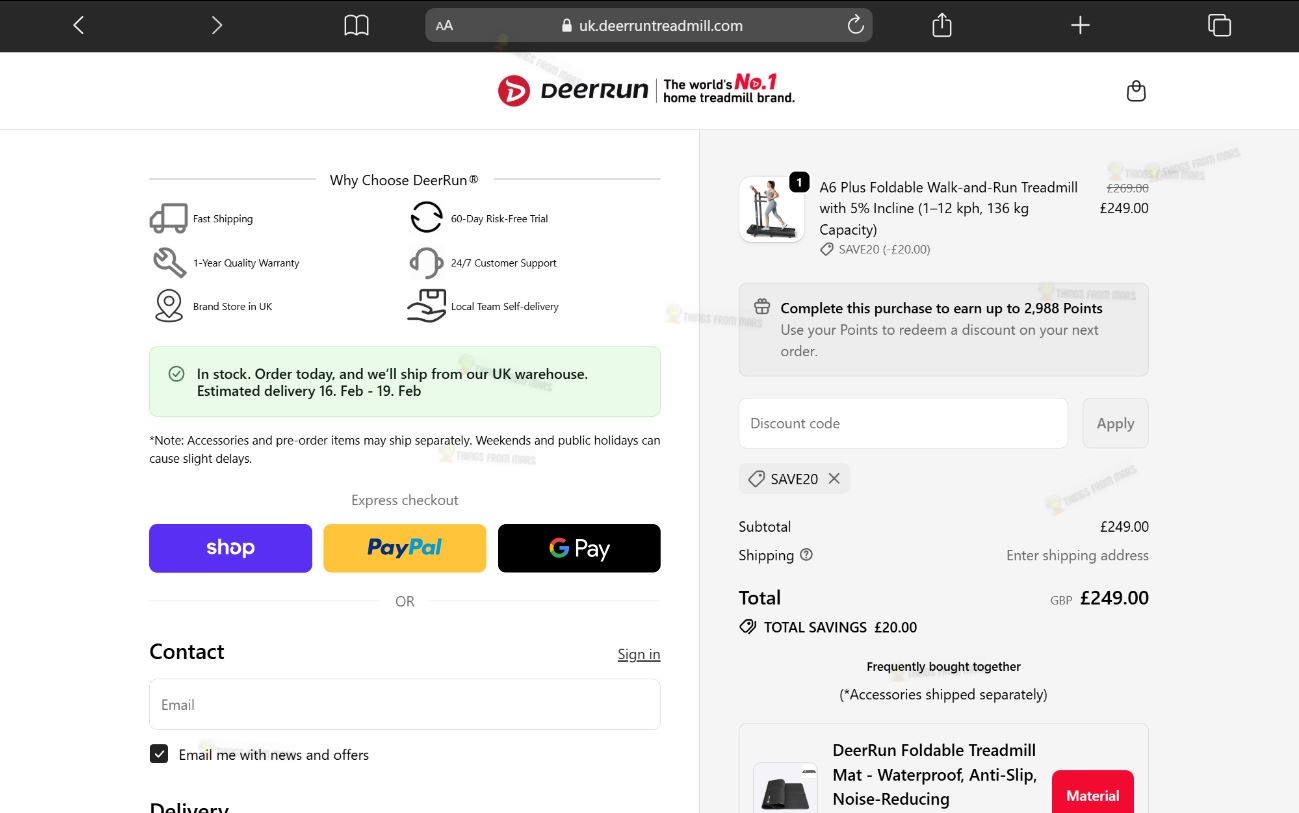
Task: Show all open tabs overview icon
Action: click(1219, 25)
